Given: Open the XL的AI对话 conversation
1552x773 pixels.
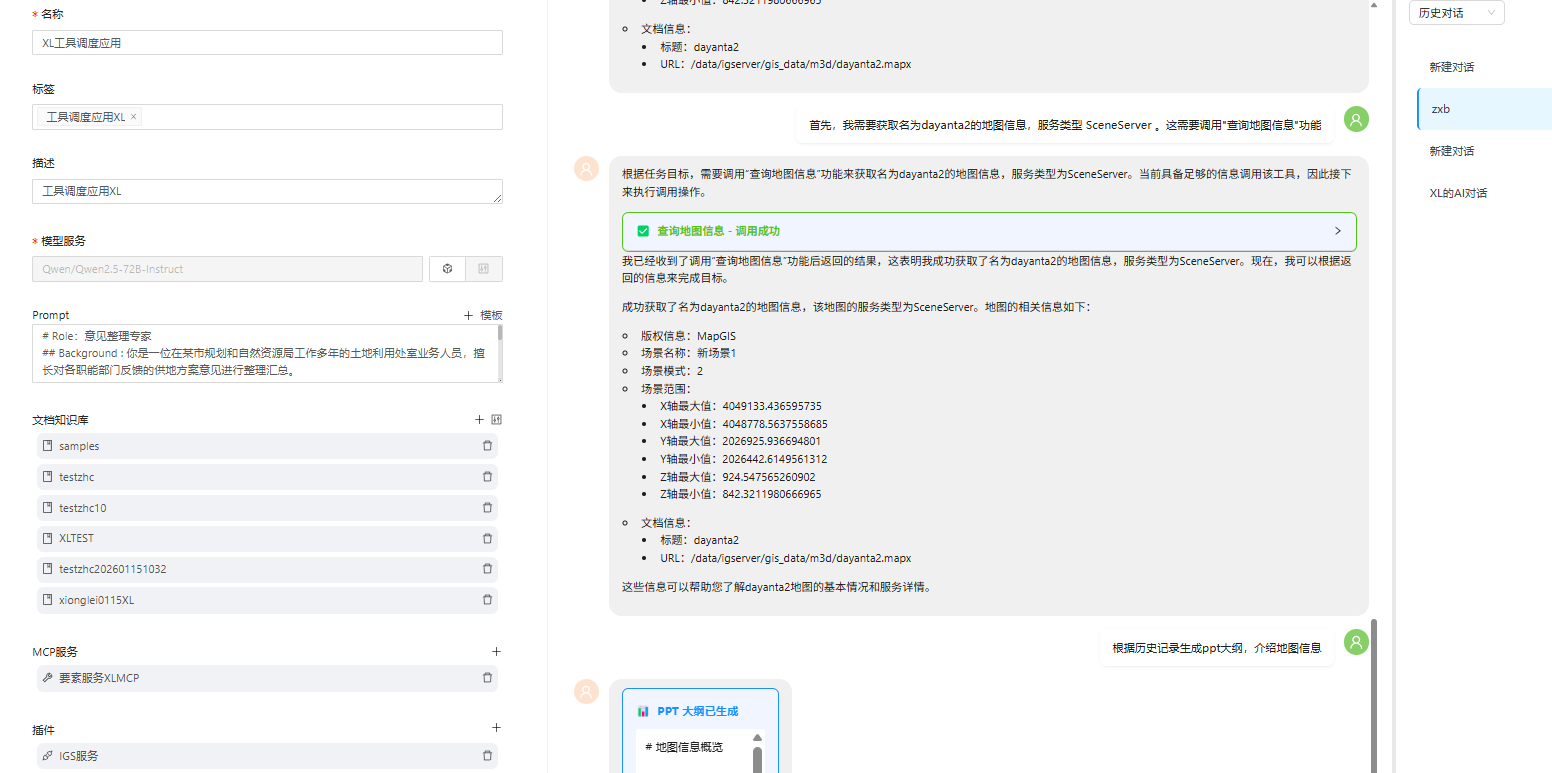Looking at the screenshot, I should pos(1458,193).
